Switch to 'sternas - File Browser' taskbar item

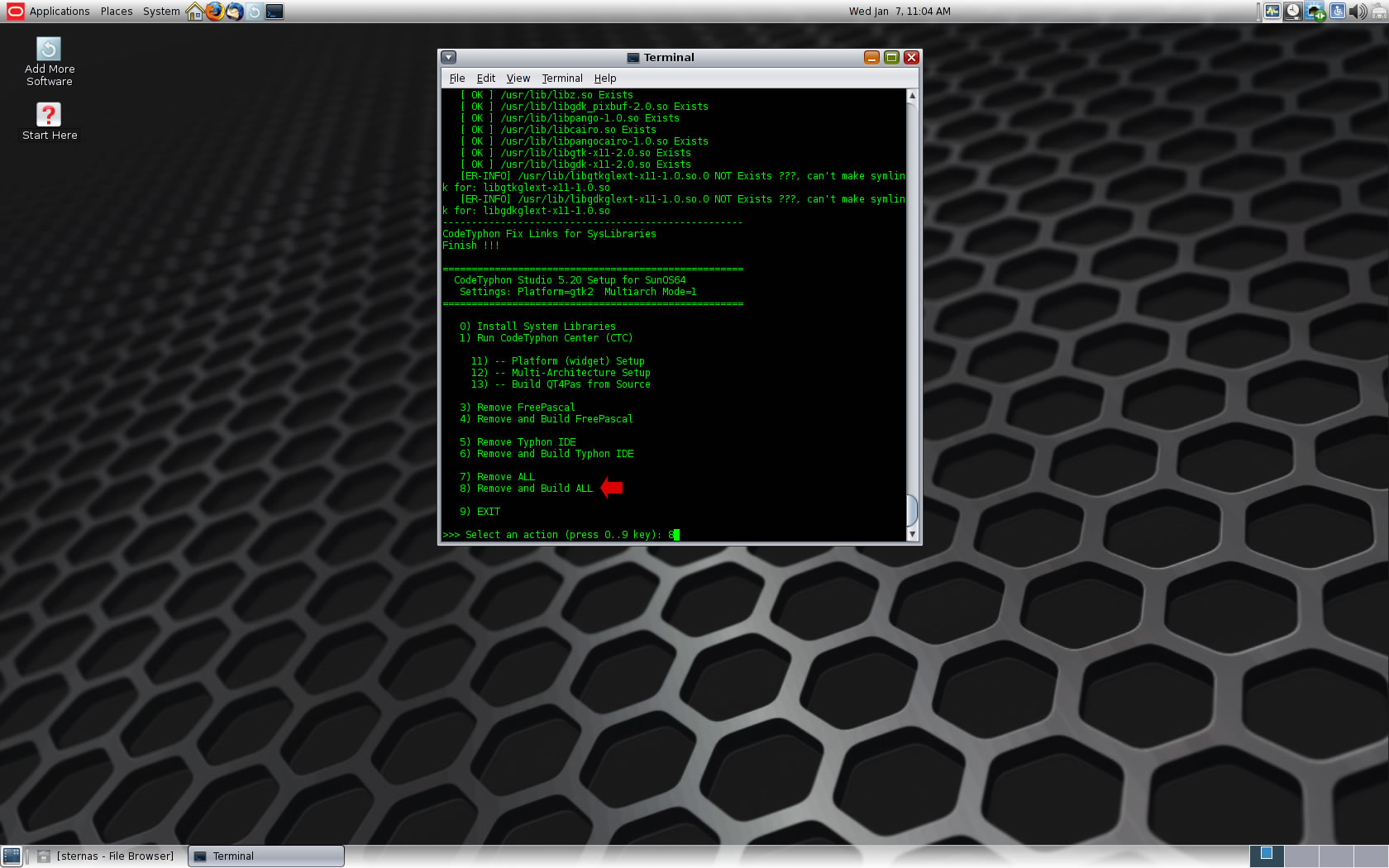pos(107,856)
